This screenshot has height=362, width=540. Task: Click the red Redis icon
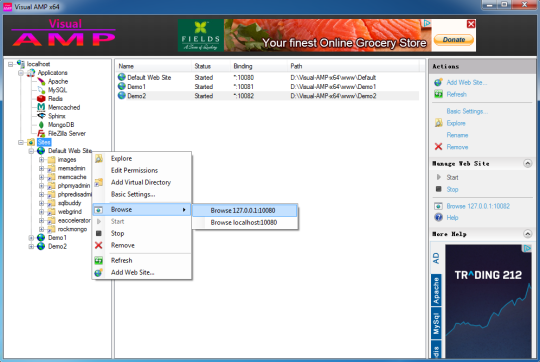click(41, 99)
